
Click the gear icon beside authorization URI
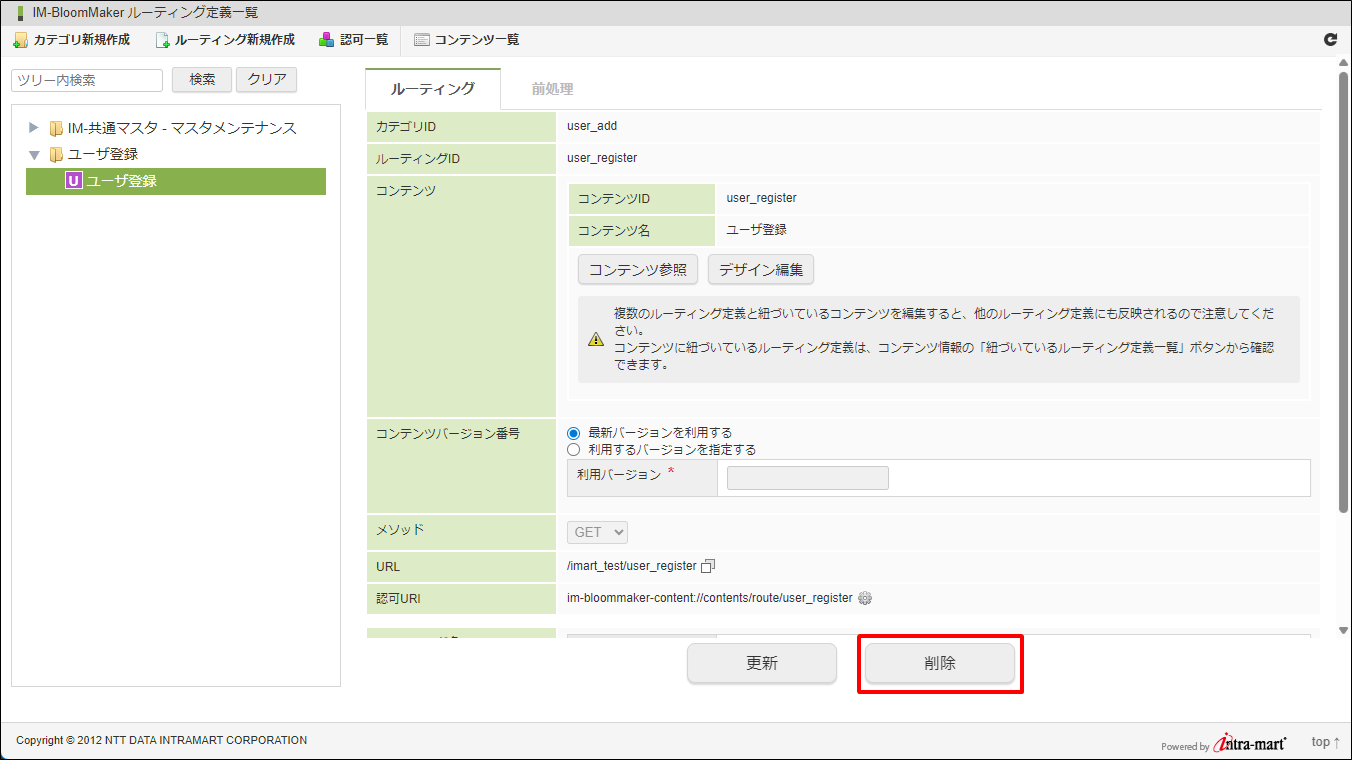point(865,598)
